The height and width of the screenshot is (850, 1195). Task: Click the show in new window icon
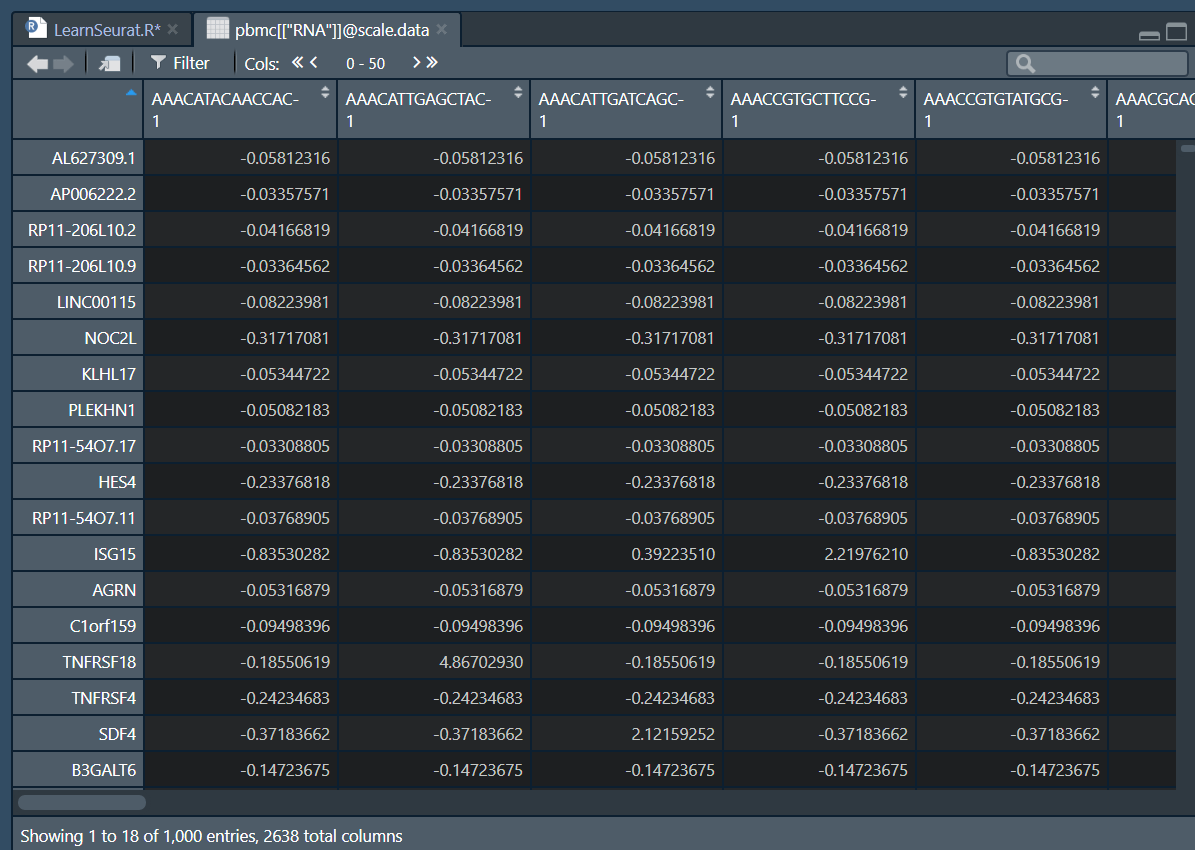coord(110,63)
